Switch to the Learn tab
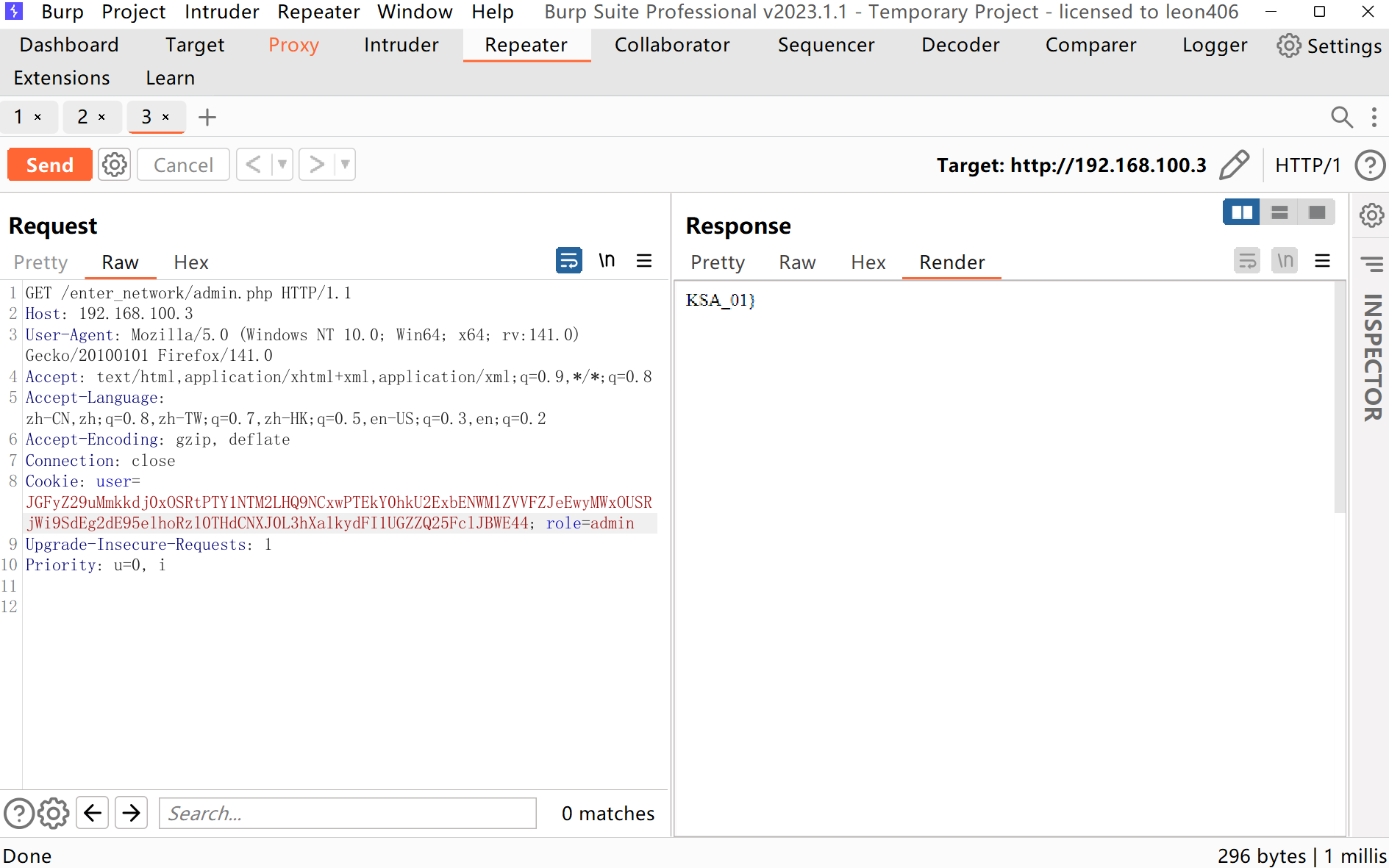The width and height of the screenshot is (1389, 868). [x=171, y=78]
